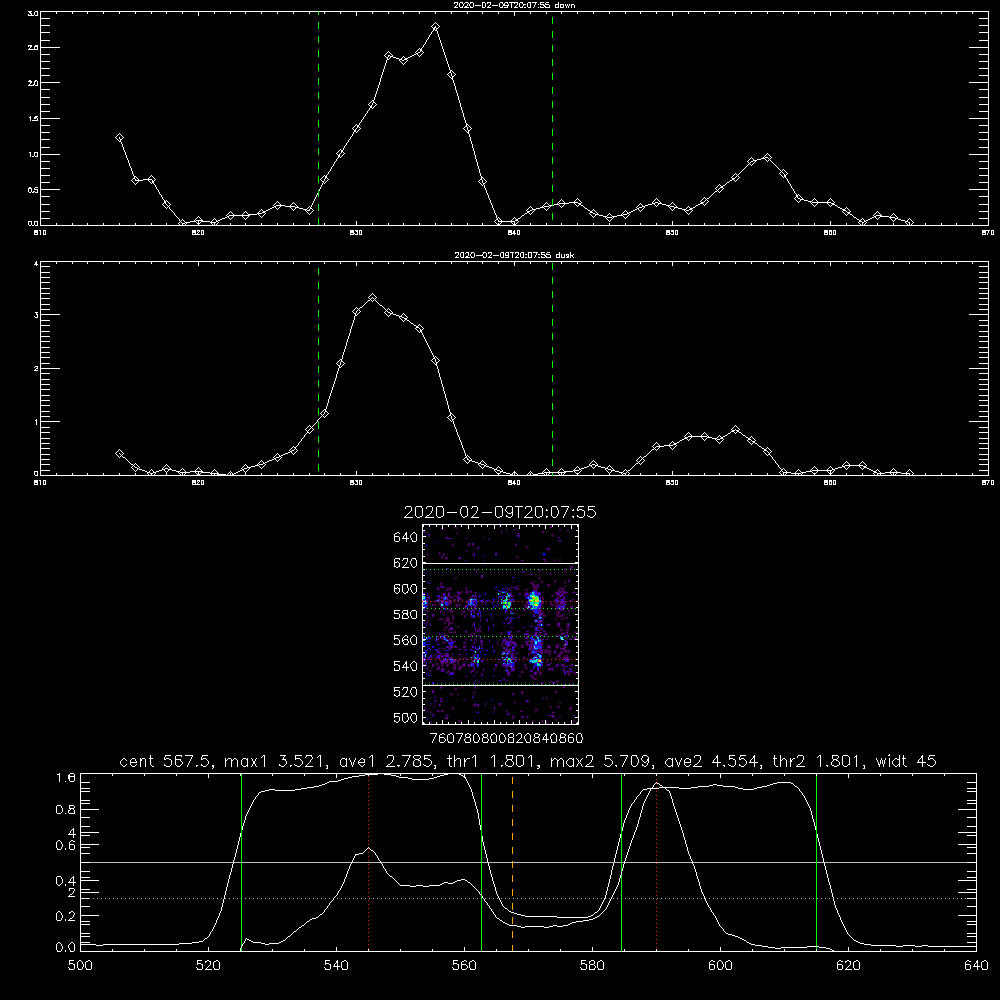
Task: Click dusk plot's green dashed line near 828
Action: [318, 369]
